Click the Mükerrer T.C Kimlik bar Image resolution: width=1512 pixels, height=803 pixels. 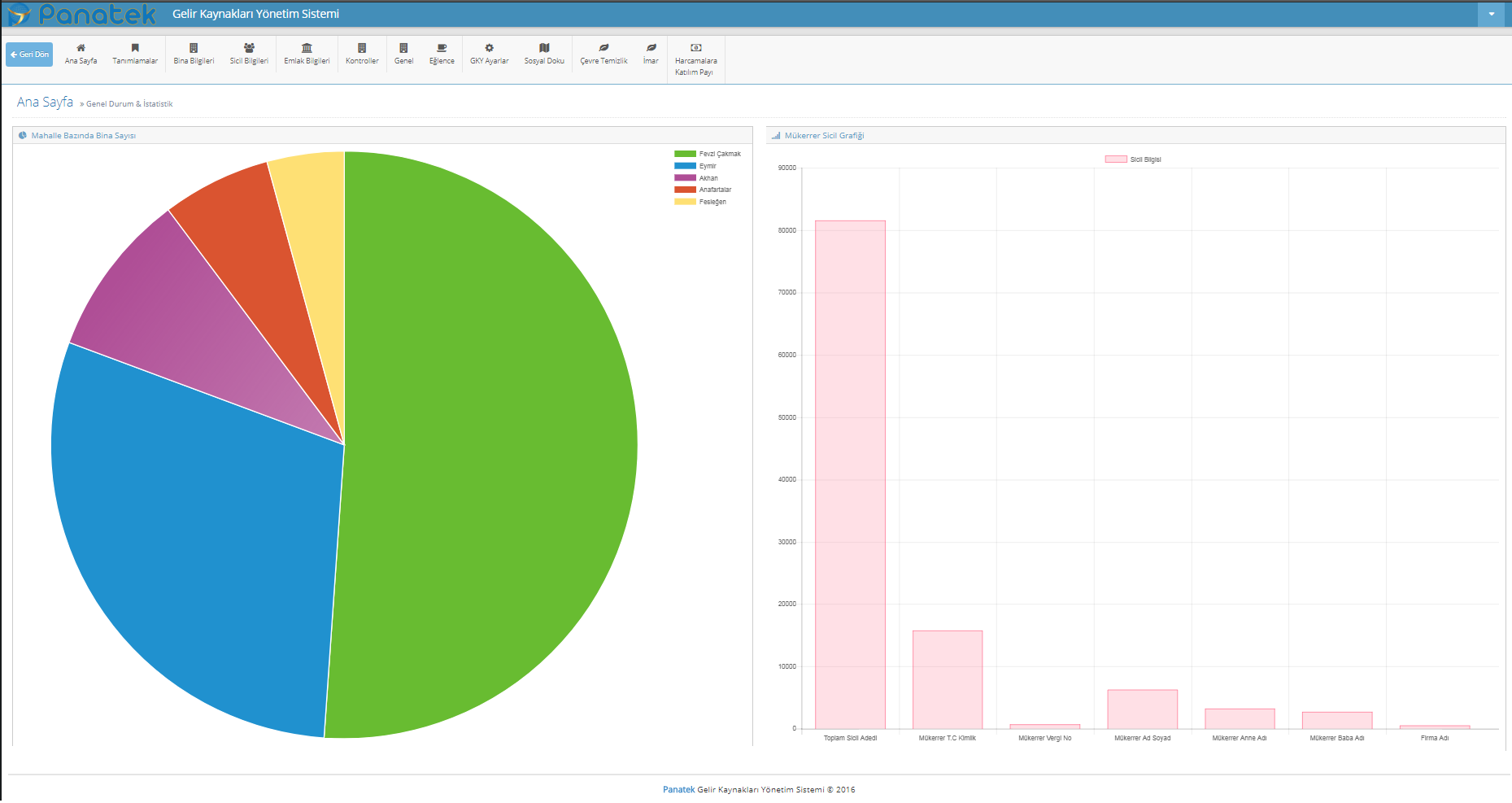pyautogui.click(x=948, y=679)
